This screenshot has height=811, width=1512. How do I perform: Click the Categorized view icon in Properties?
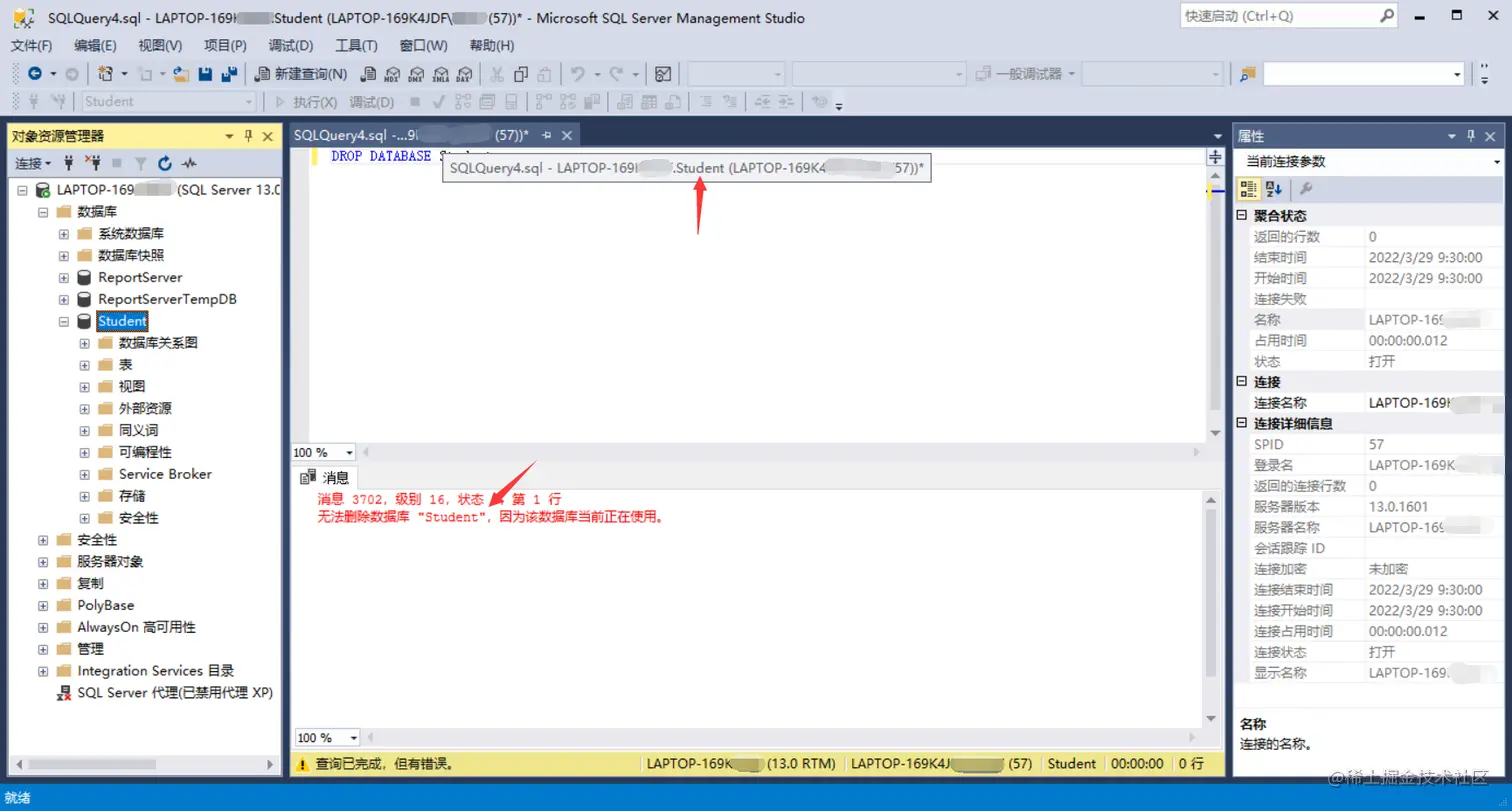pyautogui.click(x=1248, y=189)
